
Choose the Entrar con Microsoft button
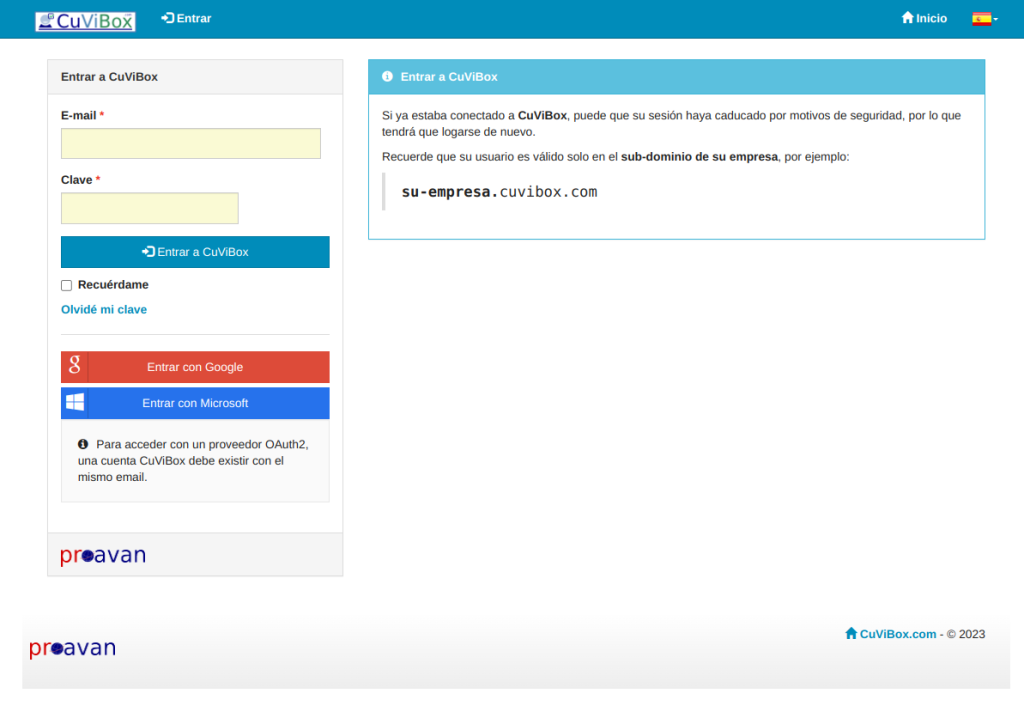[x=195, y=403]
